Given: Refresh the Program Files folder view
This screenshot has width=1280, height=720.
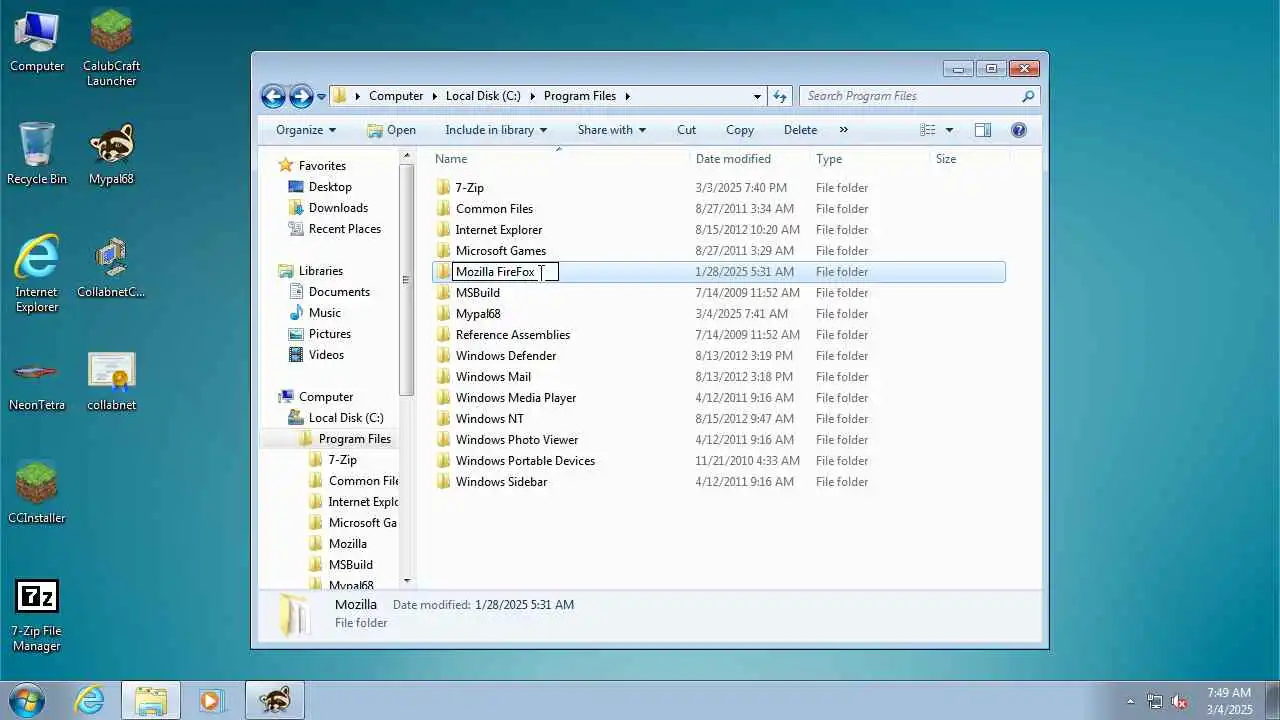Looking at the screenshot, I should point(781,96).
